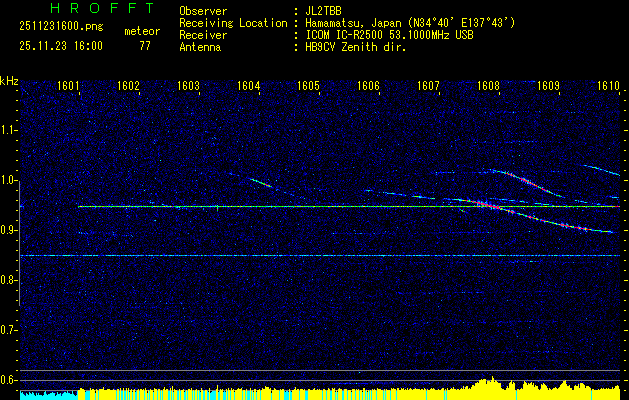Select the 1604 time marker

[248, 86]
